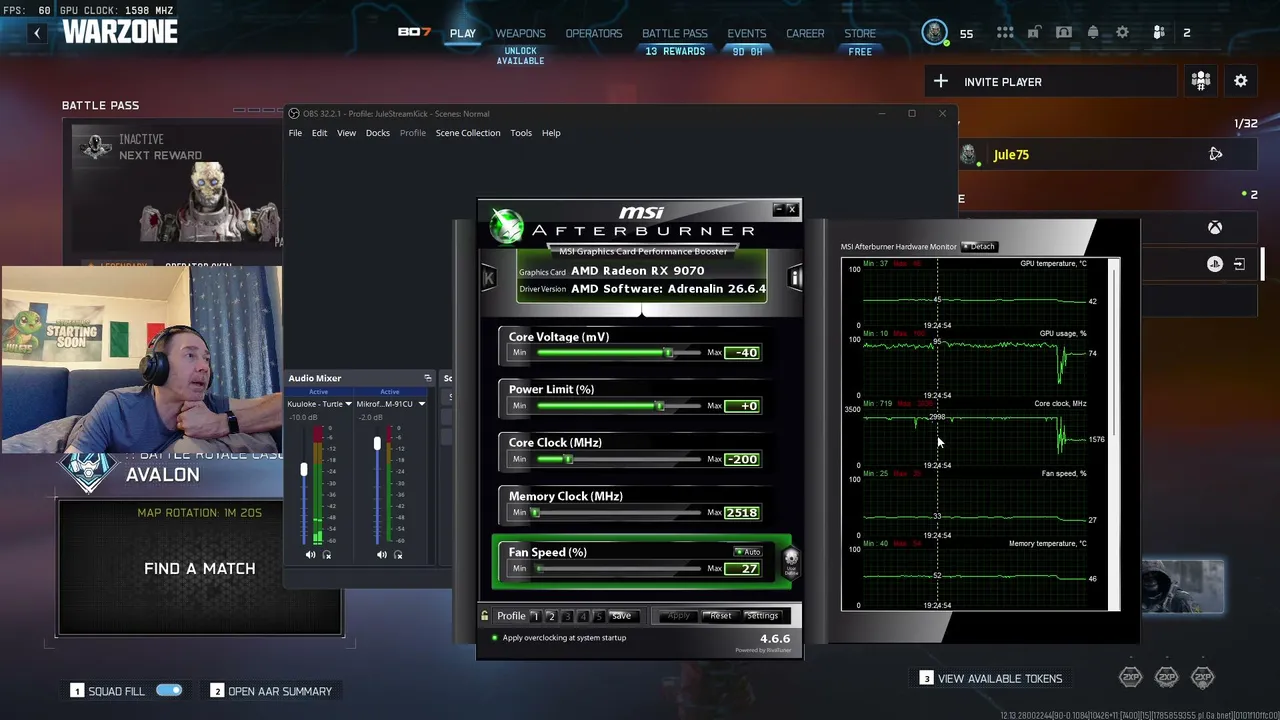Open the Warzone Career tab

coord(805,33)
